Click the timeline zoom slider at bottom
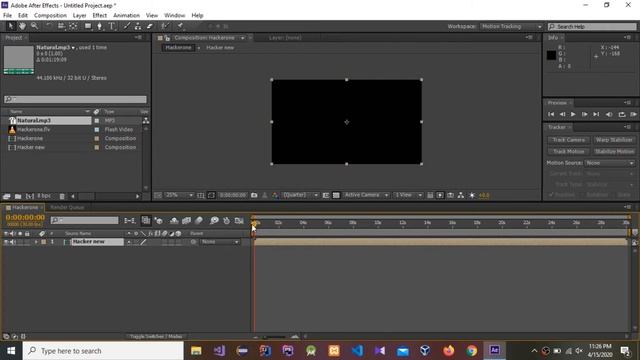 (x=275, y=337)
